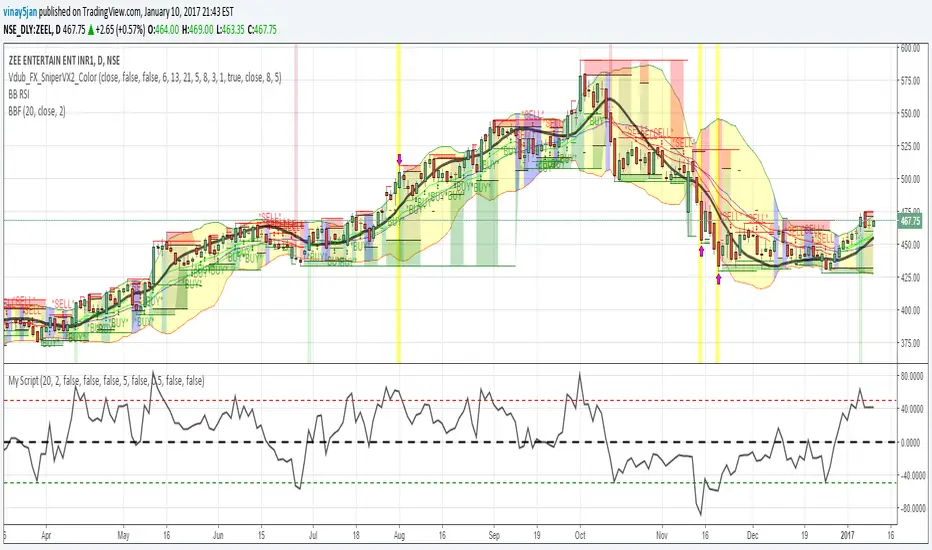932x550 pixels.
Task: Click the 400.00 price axis label
Action: [910, 310]
